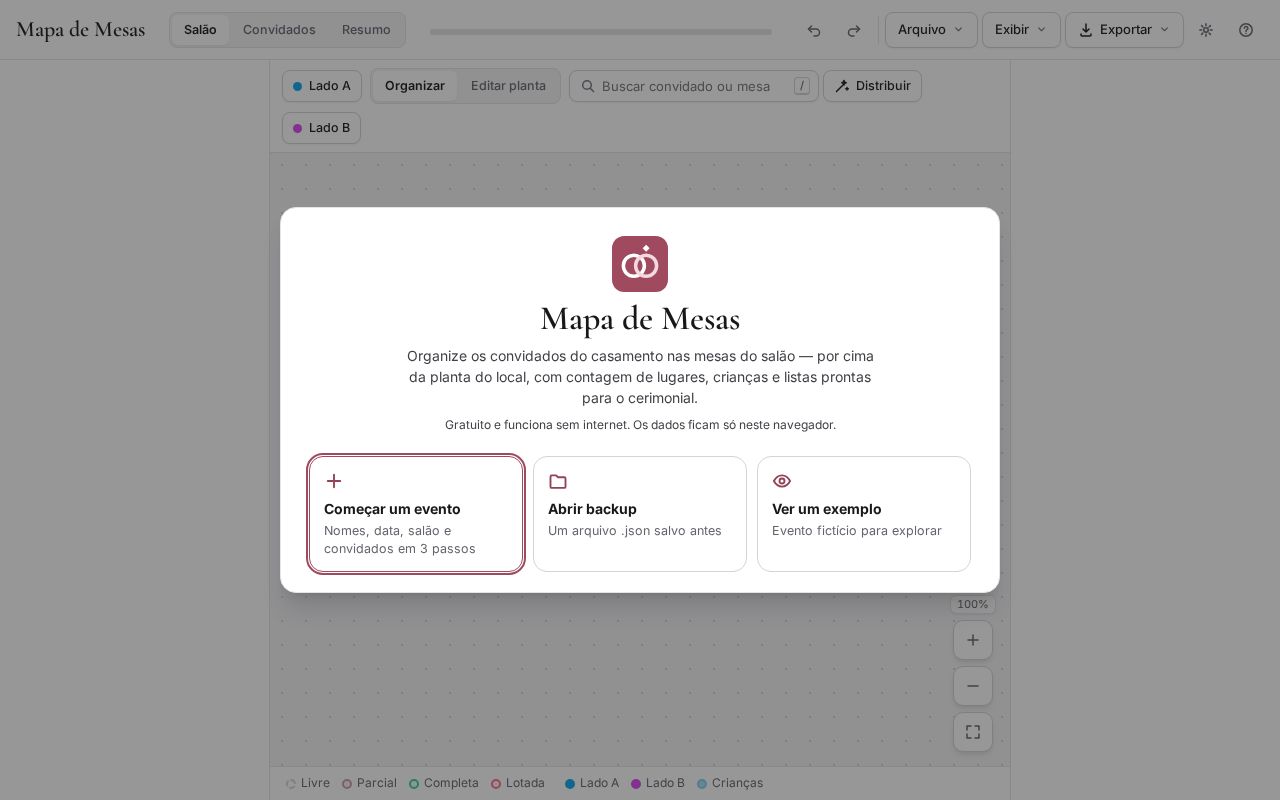1280x800 pixels.
Task: Click the eye icon on Ver um exemplo
Action: (782, 481)
